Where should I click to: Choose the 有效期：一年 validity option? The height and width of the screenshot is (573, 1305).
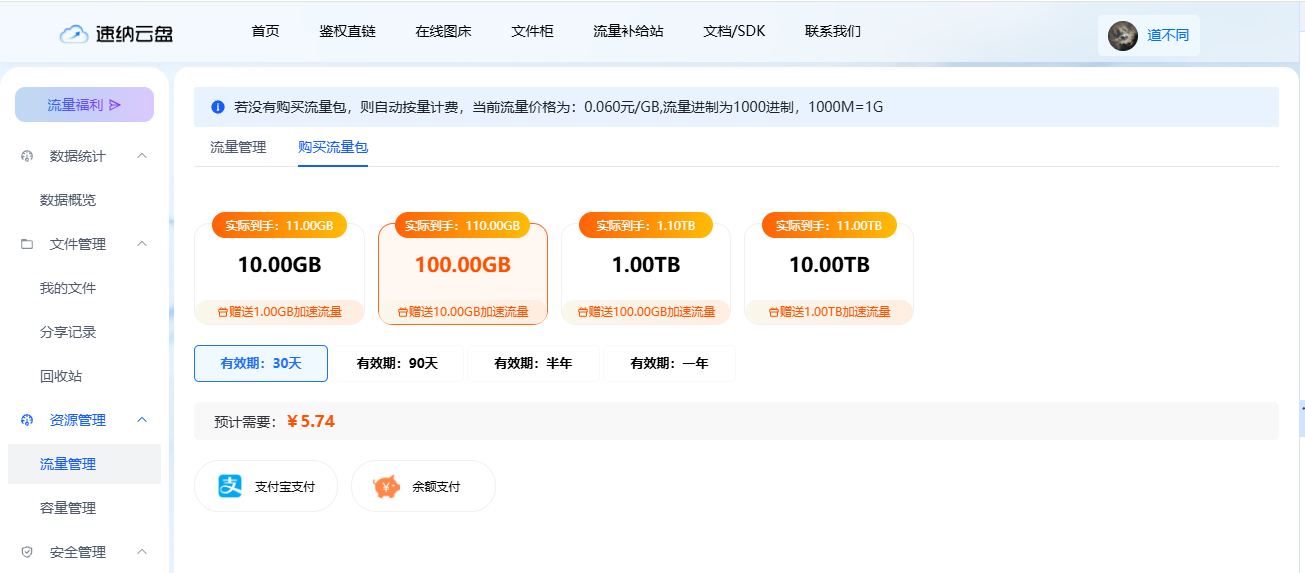point(669,363)
